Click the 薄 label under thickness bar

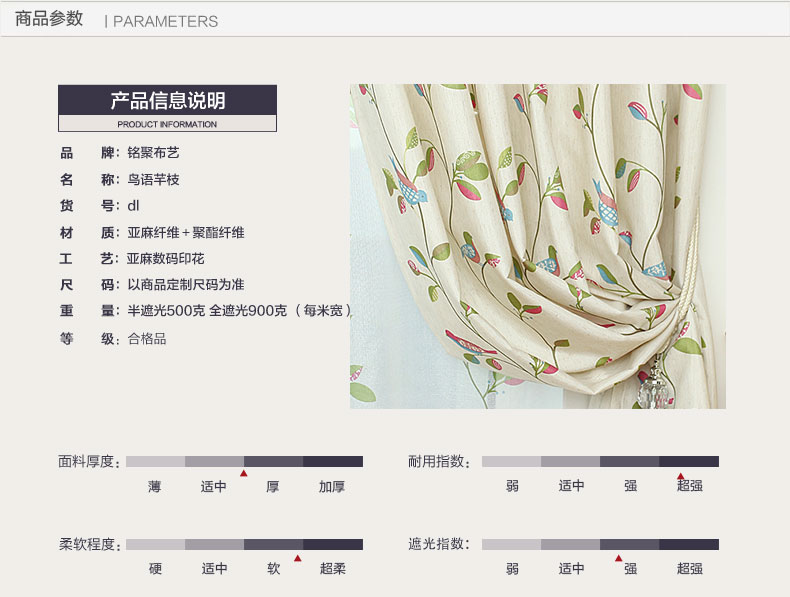(155, 487)
